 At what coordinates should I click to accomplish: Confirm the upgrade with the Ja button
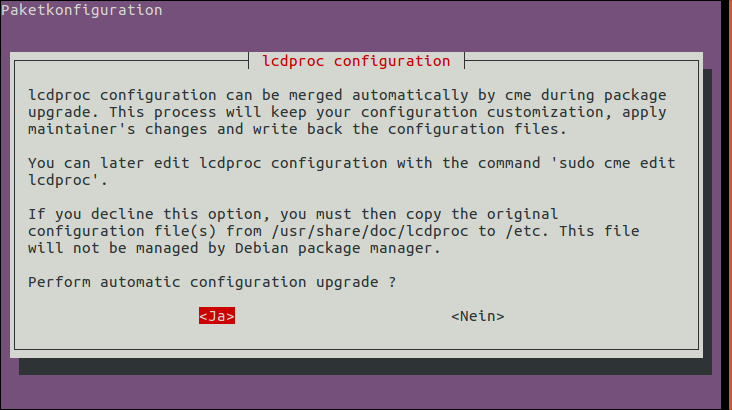[217, 316]
